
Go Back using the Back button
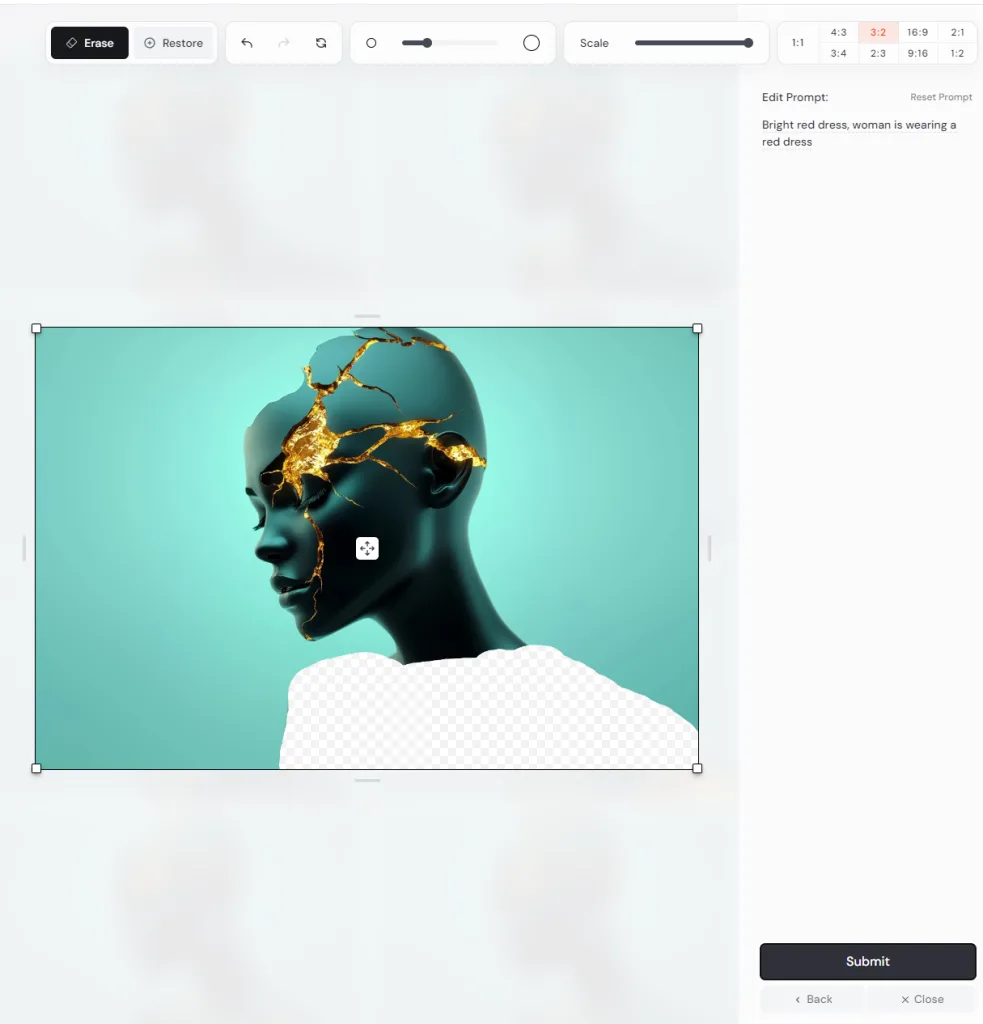pyautogui.click(x=813, y=999)
